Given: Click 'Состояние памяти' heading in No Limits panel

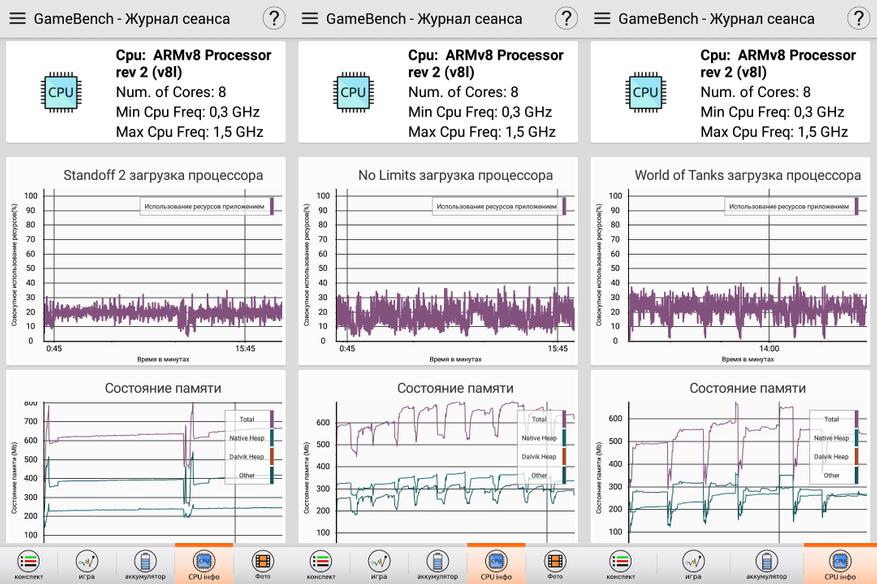Looking at the screenshot, I should [455, 388].
